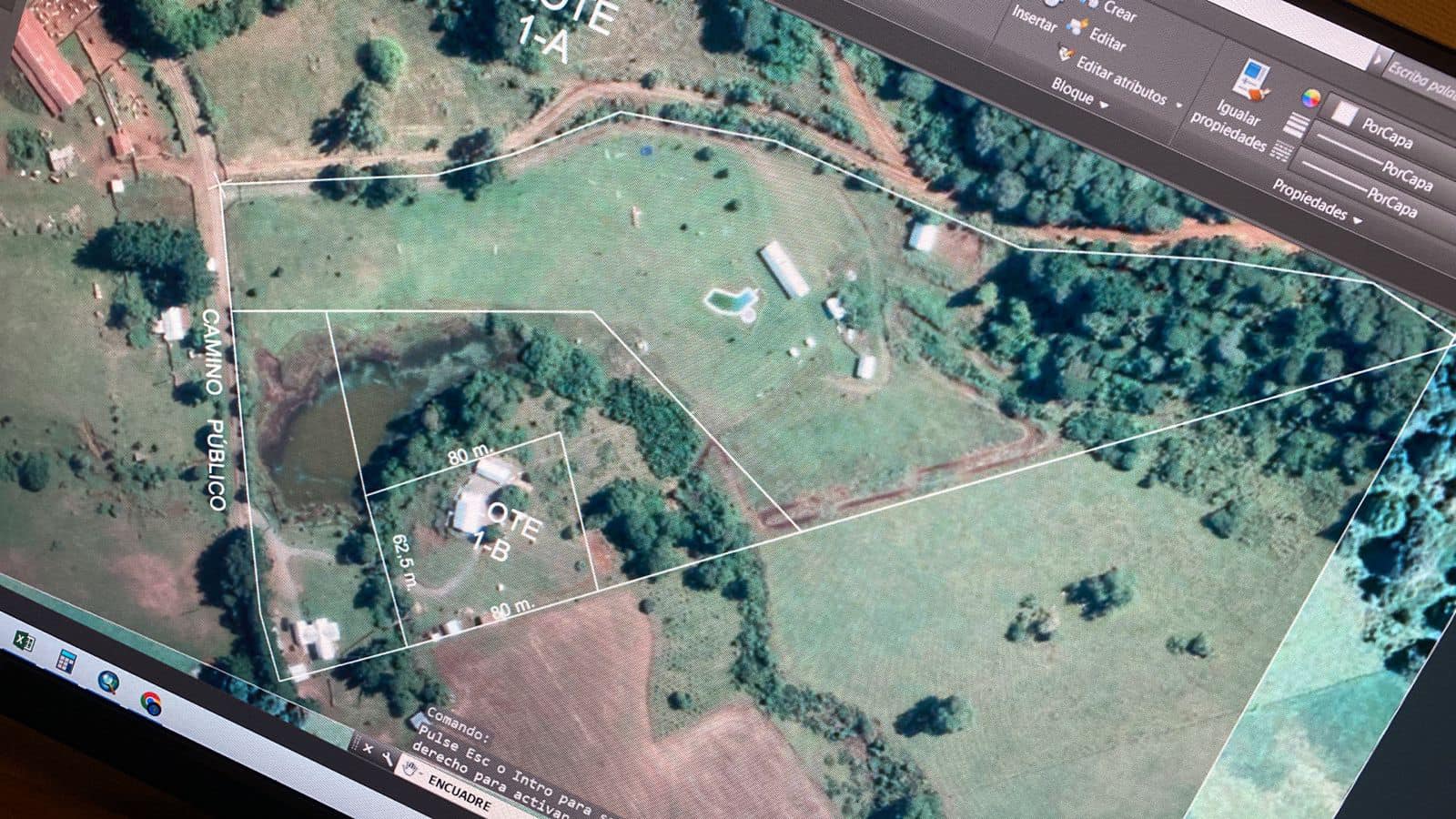Click the search field 'Escriba pala'
Screen dimensions: 1456x819
coord(1421,76)
